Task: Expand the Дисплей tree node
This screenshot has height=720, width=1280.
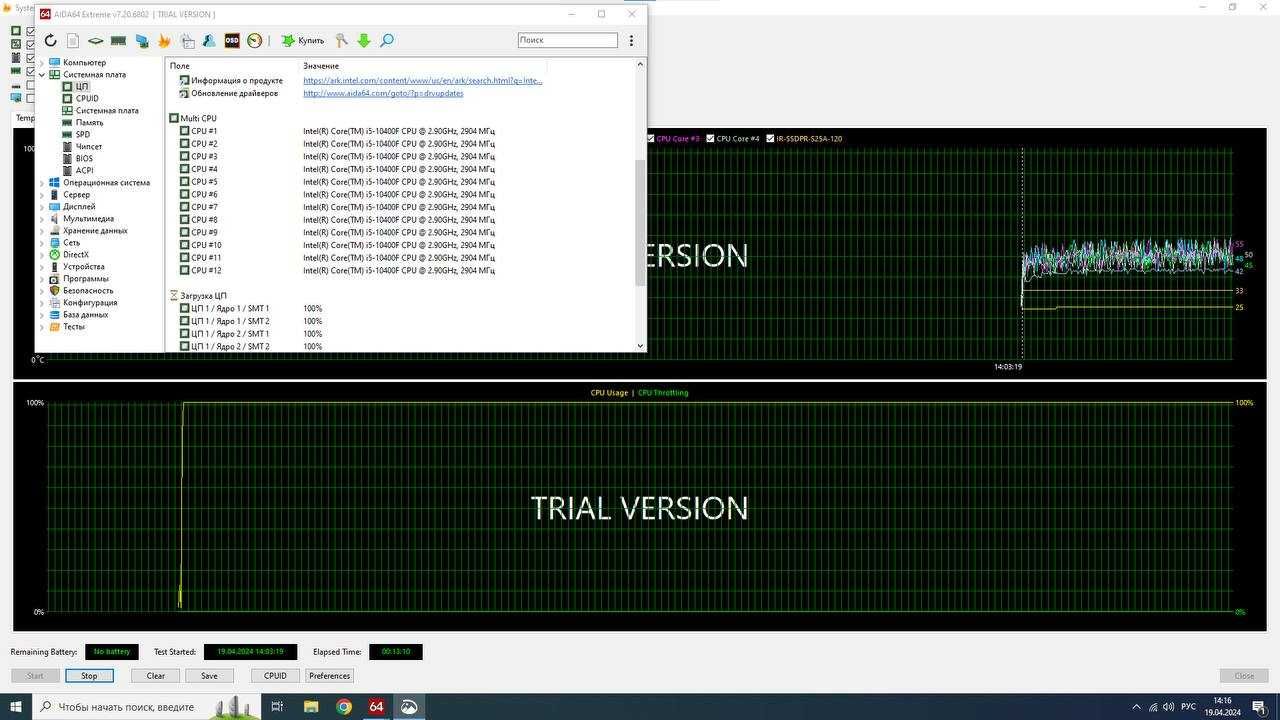Action: pyautogui.click(x=42, y=206)
